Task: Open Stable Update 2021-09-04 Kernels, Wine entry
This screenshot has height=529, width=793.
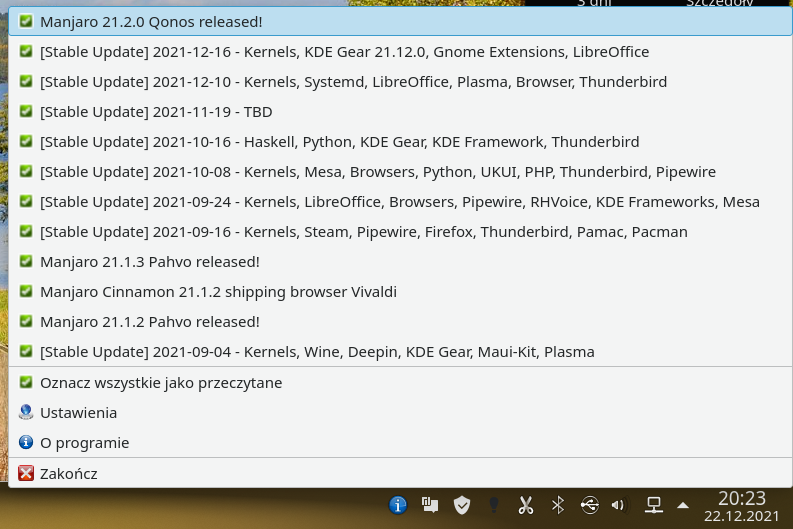Action: pyautogui.click(x=401, y=351)
